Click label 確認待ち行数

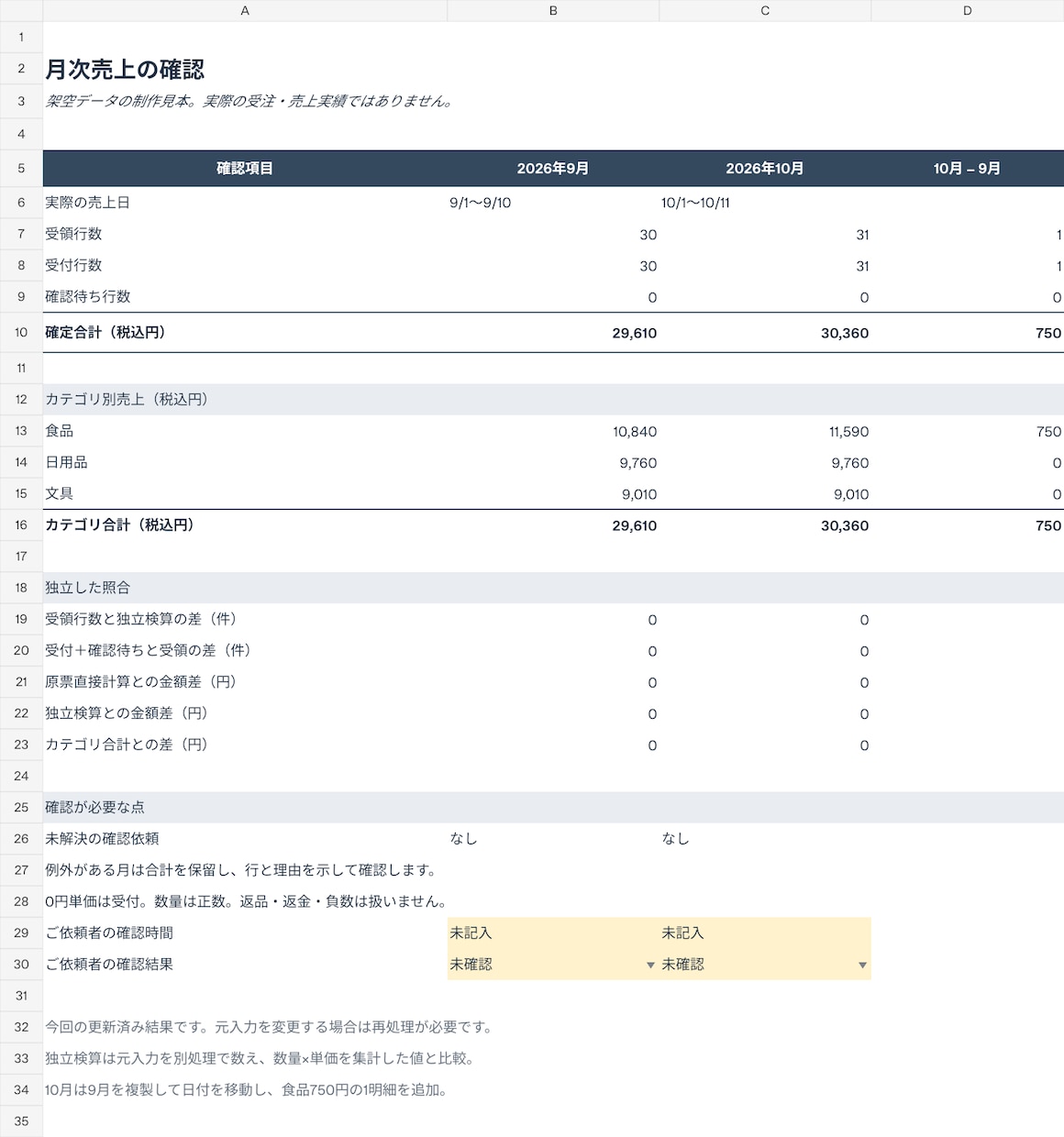(87, 296)
